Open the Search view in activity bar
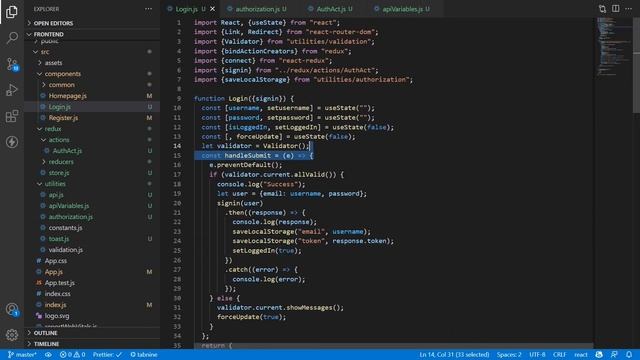The height and width of the screenshot is (360, 640). 11,38
